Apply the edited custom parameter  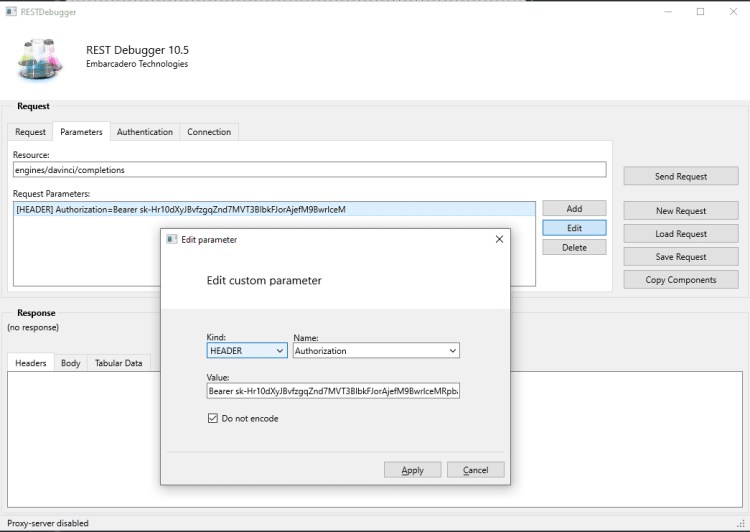(412, 470)
